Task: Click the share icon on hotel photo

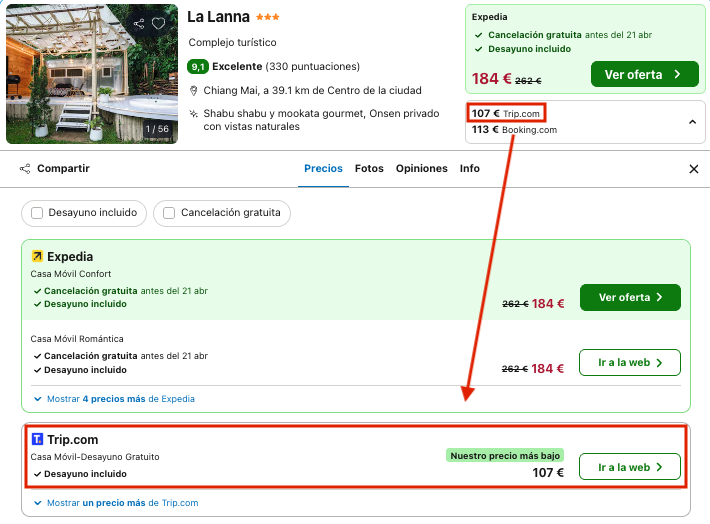Action: click(x=139, y=24)
